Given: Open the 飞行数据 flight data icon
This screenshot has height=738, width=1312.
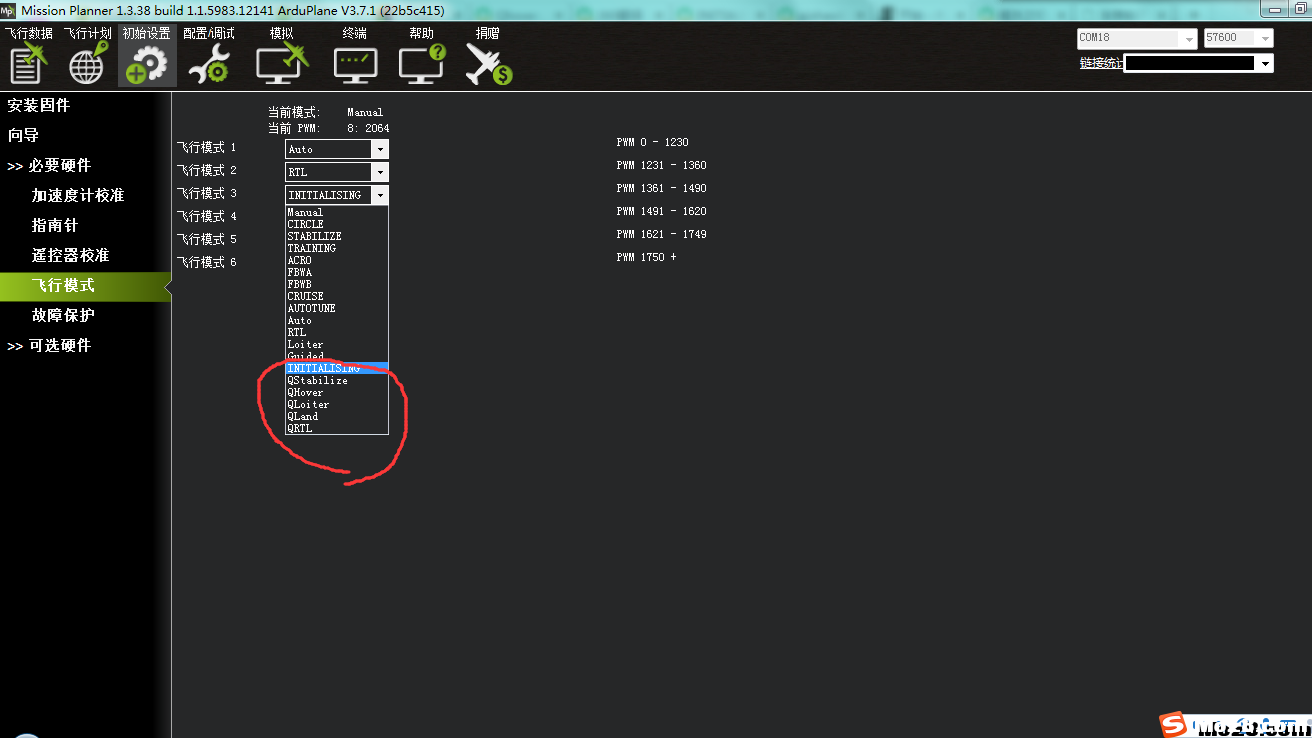Looking at the screenshot, I should click(28, 64).
